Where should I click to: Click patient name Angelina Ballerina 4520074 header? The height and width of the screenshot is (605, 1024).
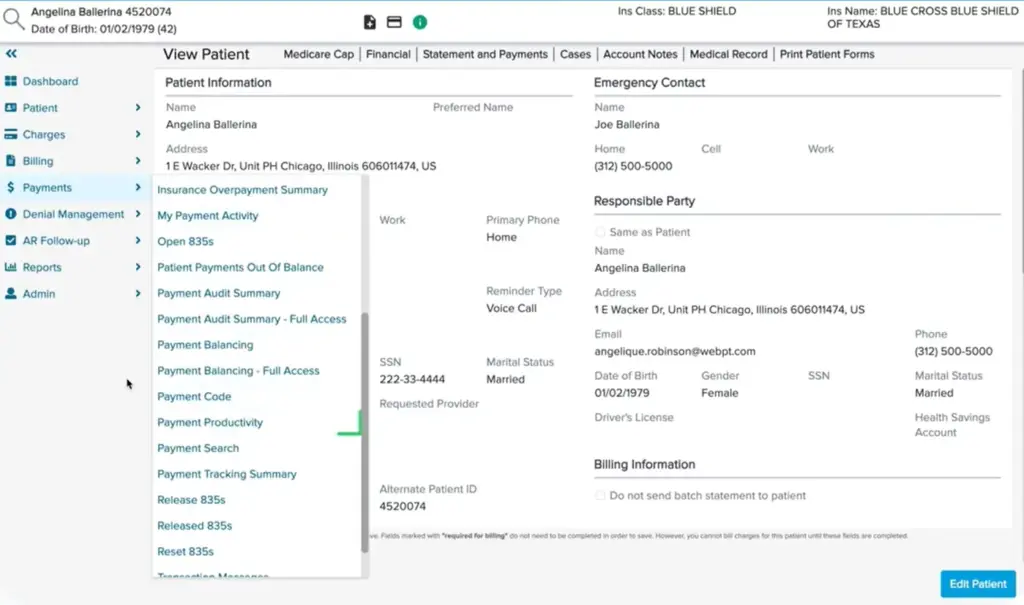point(101,12)
